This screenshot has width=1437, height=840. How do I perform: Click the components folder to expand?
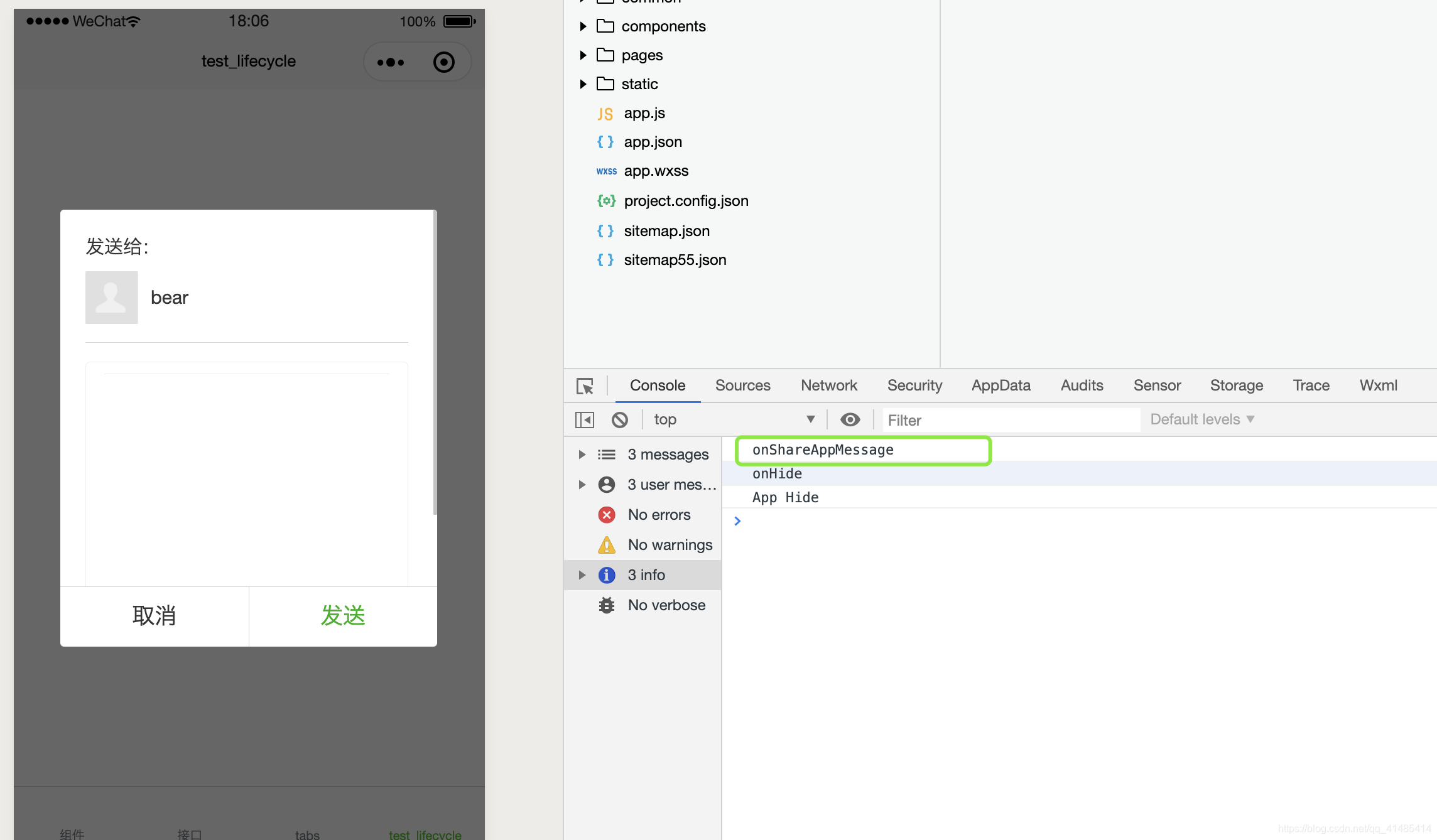click(663, 25)
